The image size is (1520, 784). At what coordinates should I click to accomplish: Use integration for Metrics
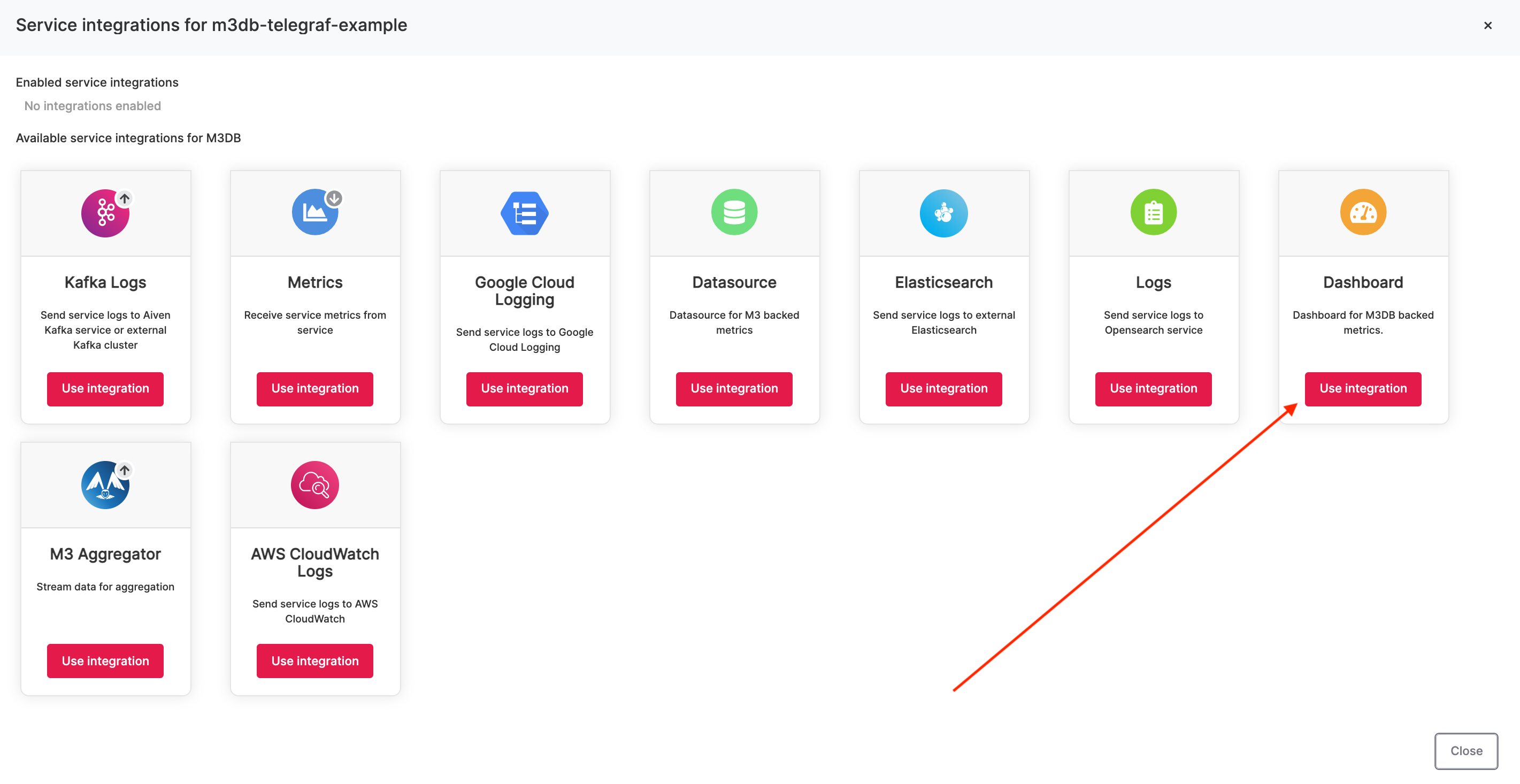[x=315, y=389]
